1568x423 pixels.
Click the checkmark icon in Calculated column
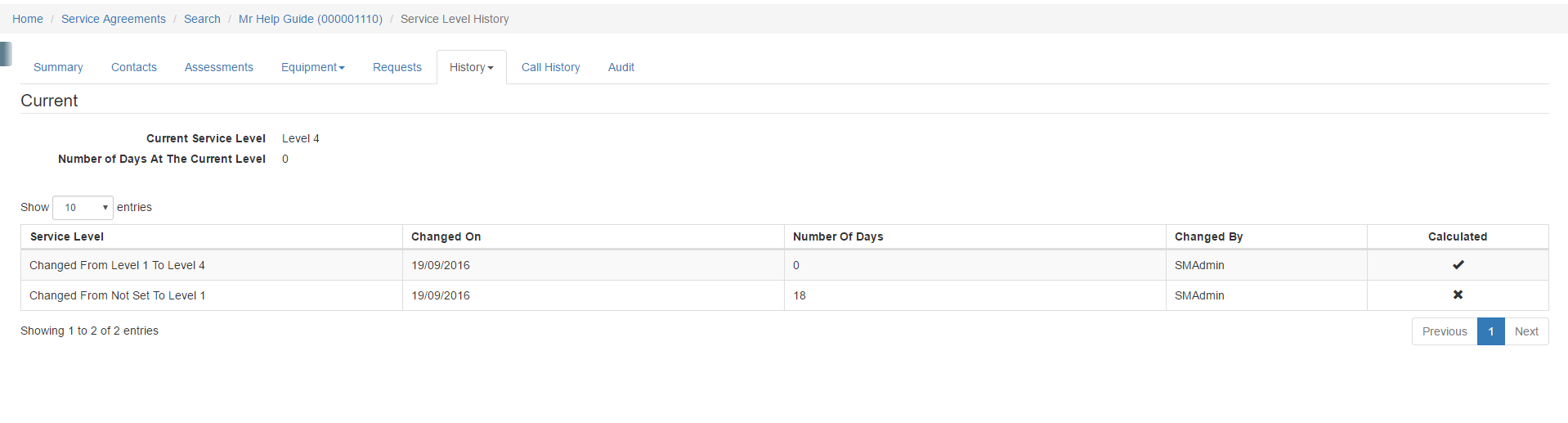[x=1458, y=265]
